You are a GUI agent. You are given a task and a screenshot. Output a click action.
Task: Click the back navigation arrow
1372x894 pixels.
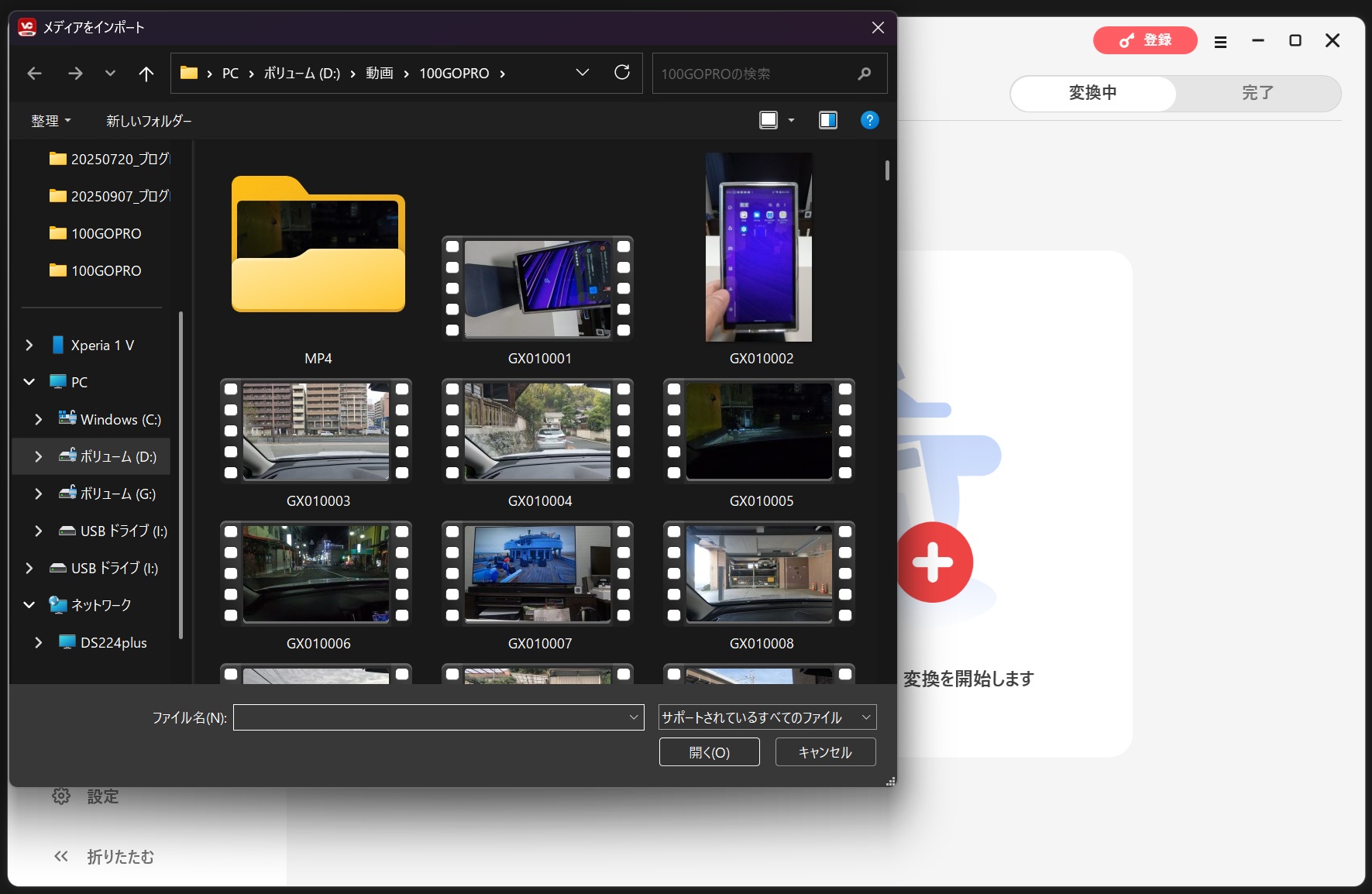pyautogui.click(x=34, y=74)
